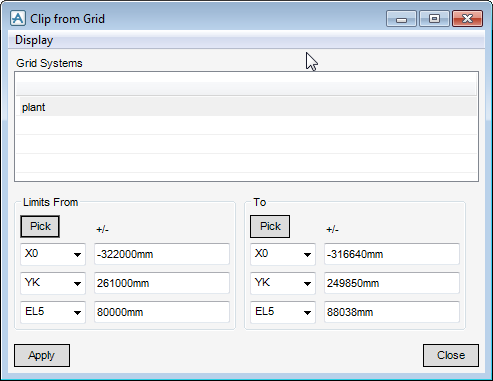Click the -322000mm offset field
The height and width of the screenshot is (381, 493).
(162, 254)
